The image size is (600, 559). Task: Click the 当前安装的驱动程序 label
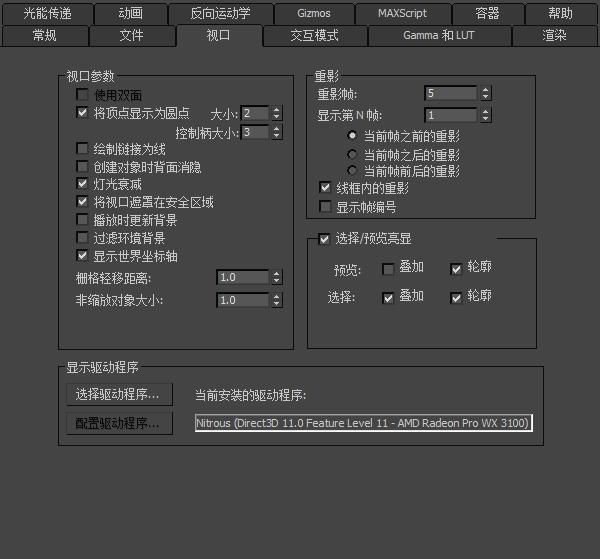point(251,395)
